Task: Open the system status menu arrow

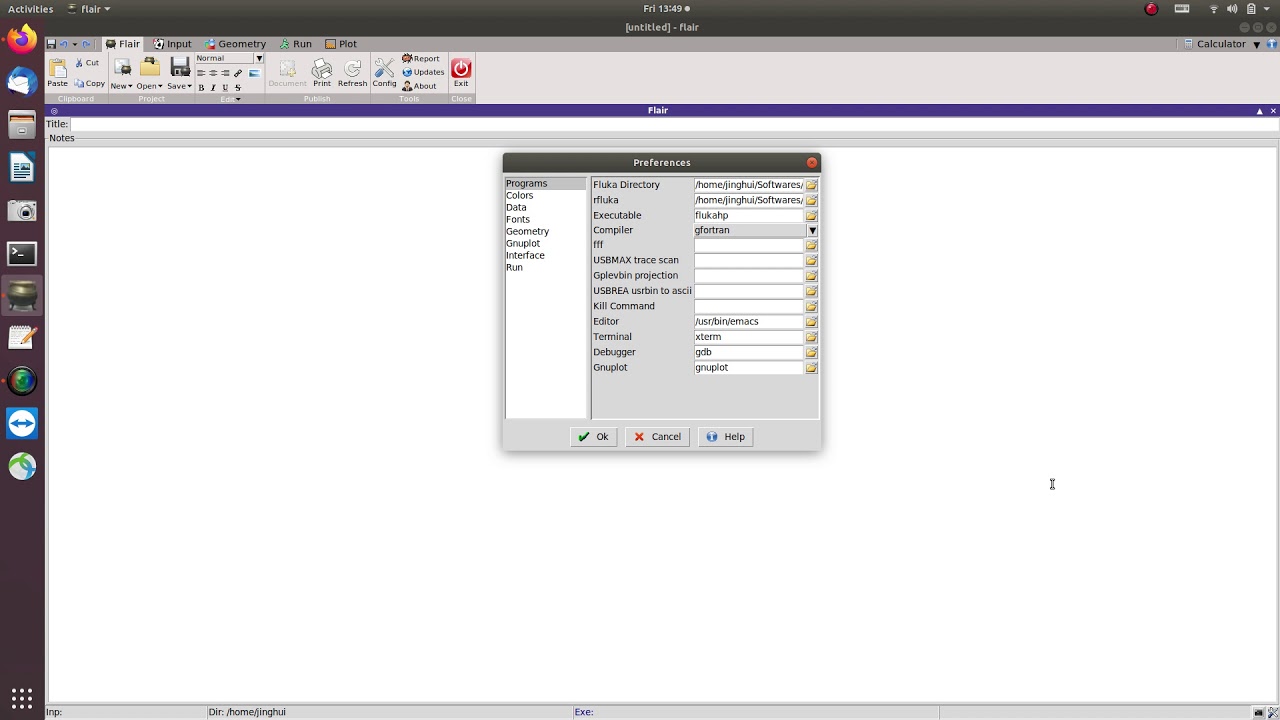Action: [1266, 9]
